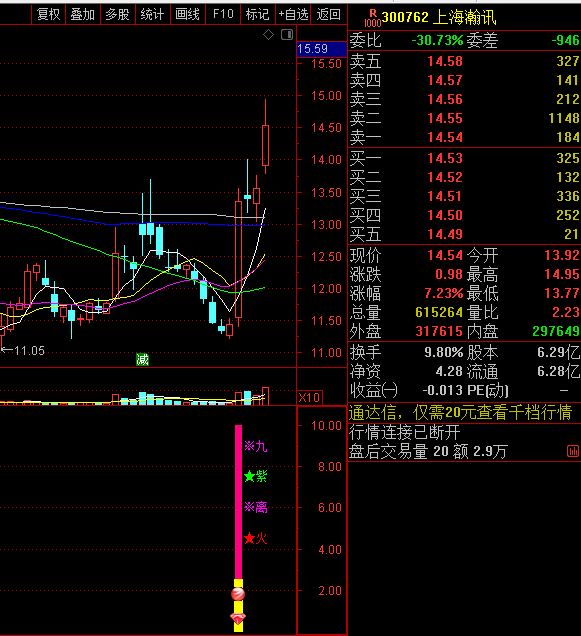Image resolution: width=581 pixels, height=636 pixels.
Task: Click the latest red candlestick near 14.50
Action: [x=266, y=145]
